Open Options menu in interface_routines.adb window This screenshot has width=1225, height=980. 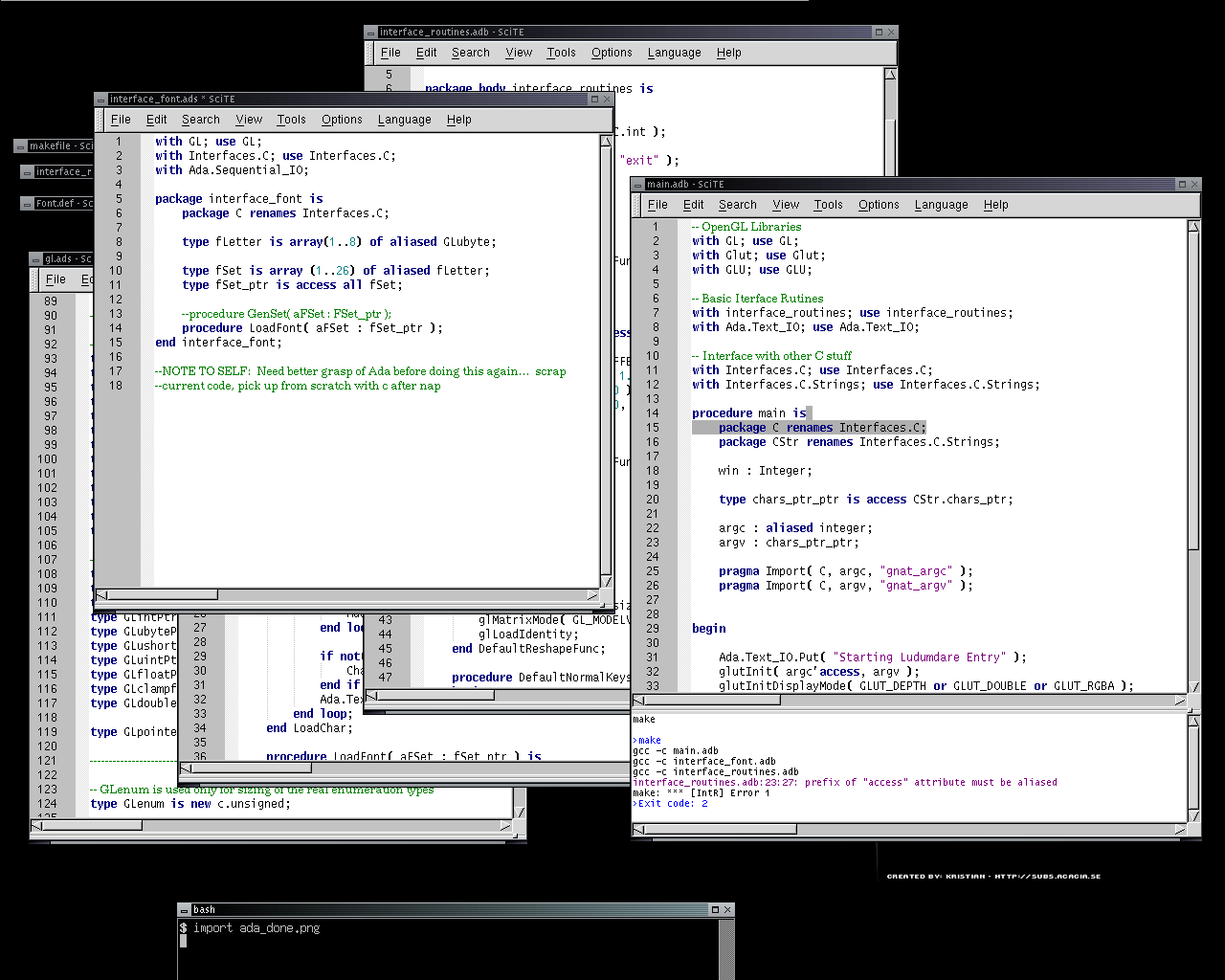click(x=612, y=53)
